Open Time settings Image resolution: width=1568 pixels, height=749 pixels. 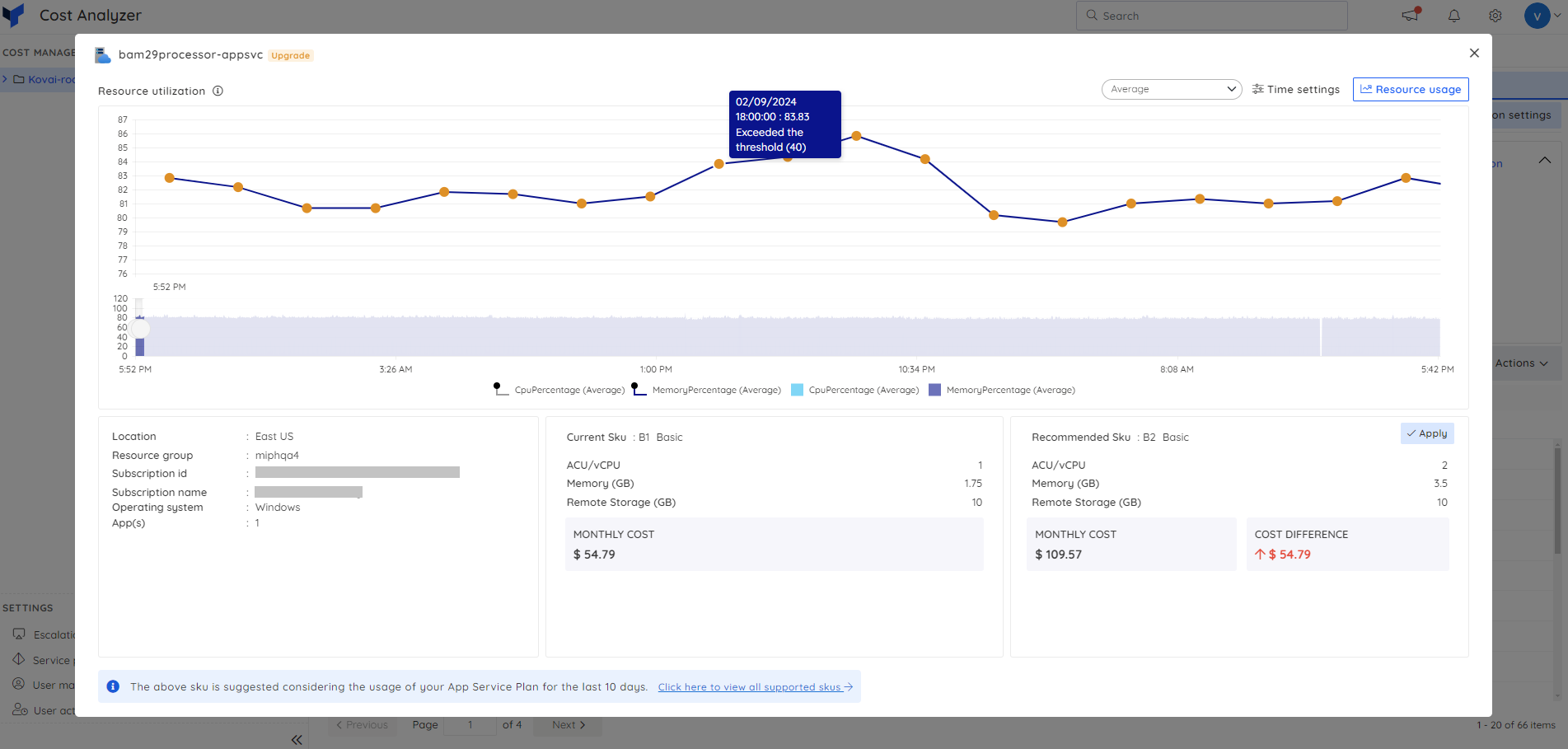pyautogui.click(x=1296, y=89)
